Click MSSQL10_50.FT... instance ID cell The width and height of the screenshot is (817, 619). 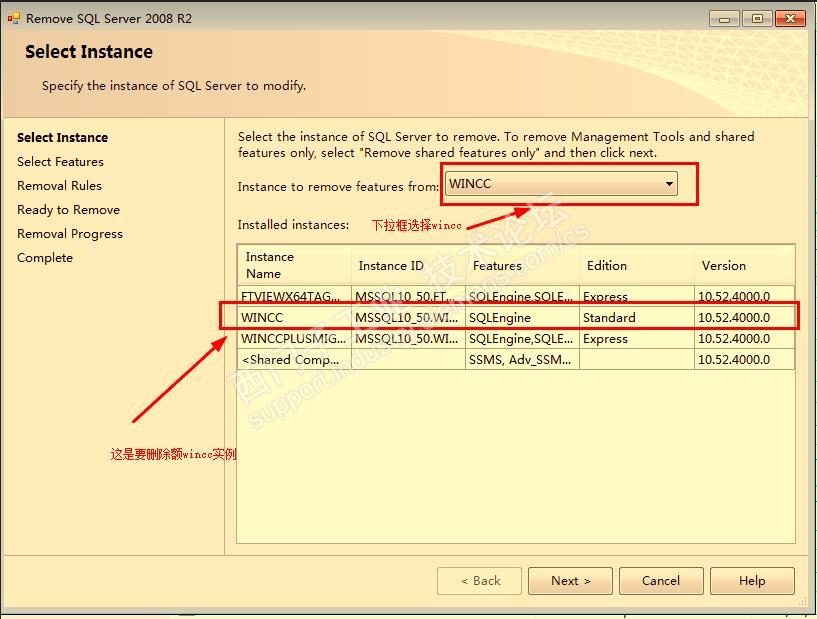tap(408, 296)
